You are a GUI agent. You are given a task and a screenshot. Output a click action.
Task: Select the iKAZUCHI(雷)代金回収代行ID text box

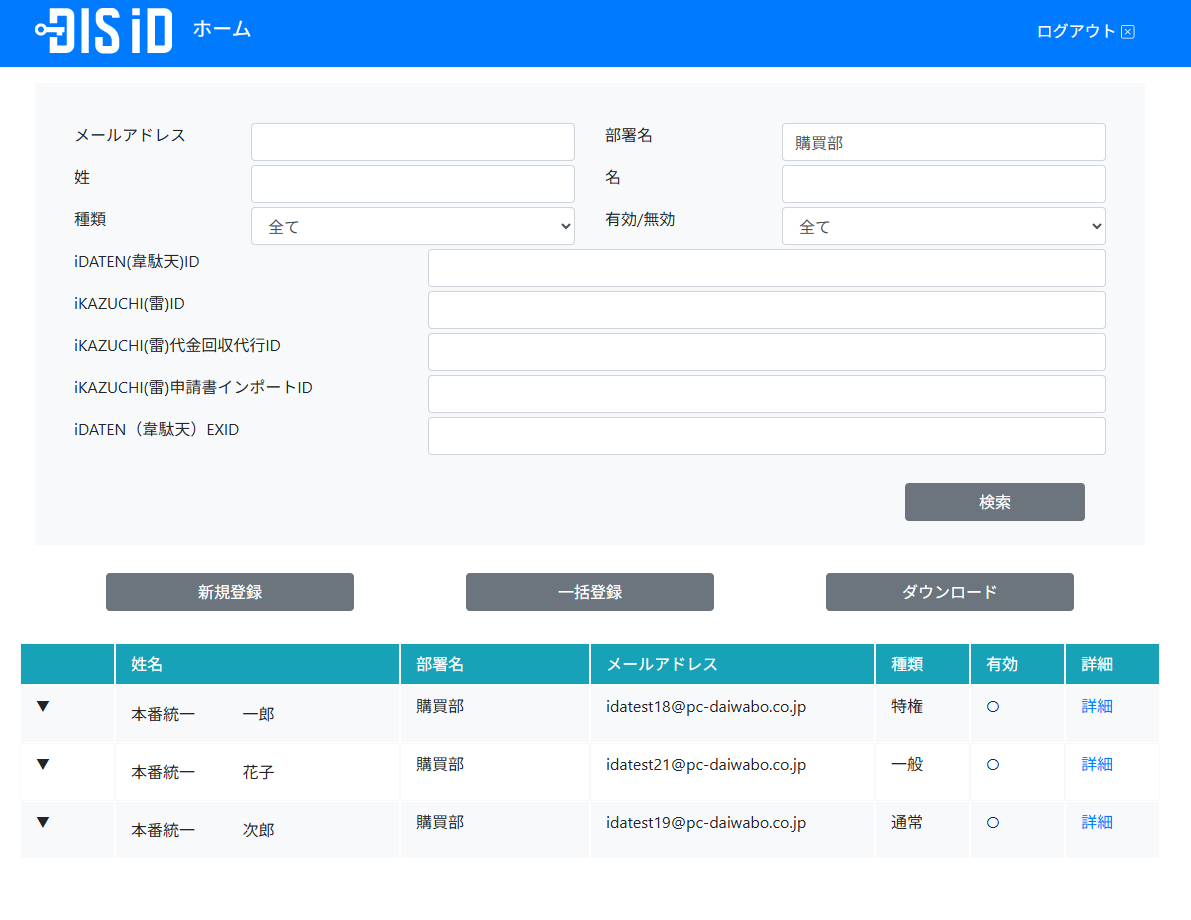tap(766, 352)
